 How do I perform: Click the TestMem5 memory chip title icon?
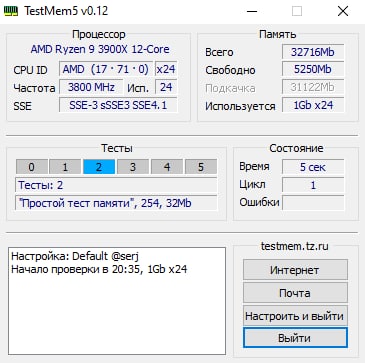(10, 11)
